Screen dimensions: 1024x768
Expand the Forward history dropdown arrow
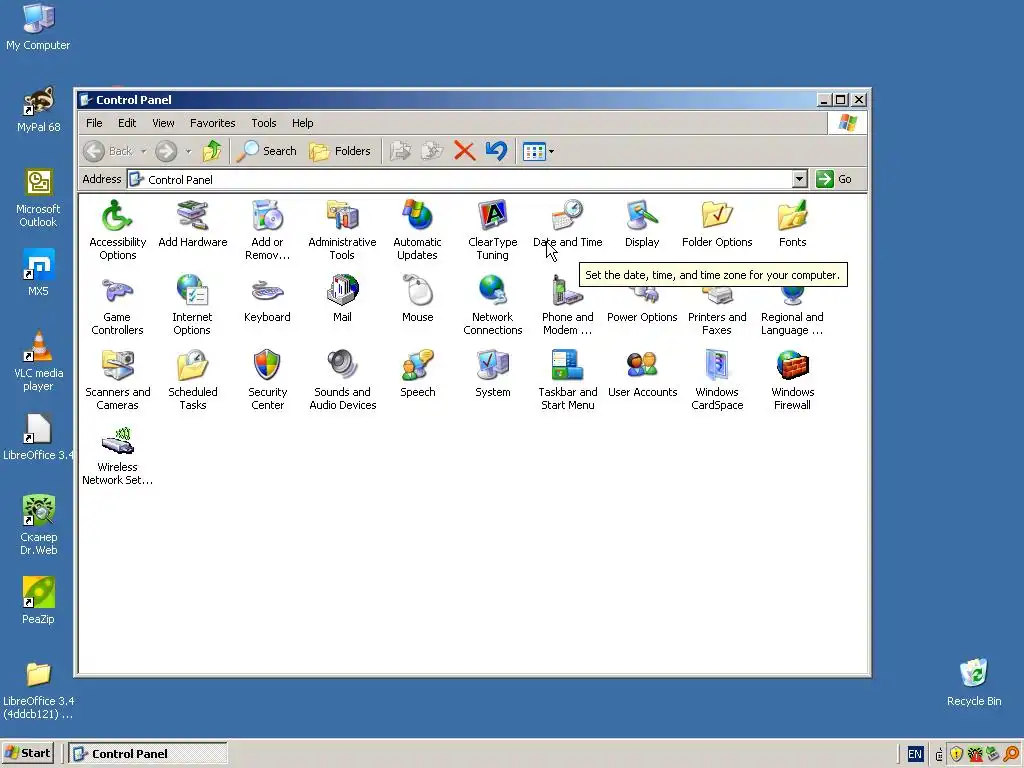click(188, 151)
